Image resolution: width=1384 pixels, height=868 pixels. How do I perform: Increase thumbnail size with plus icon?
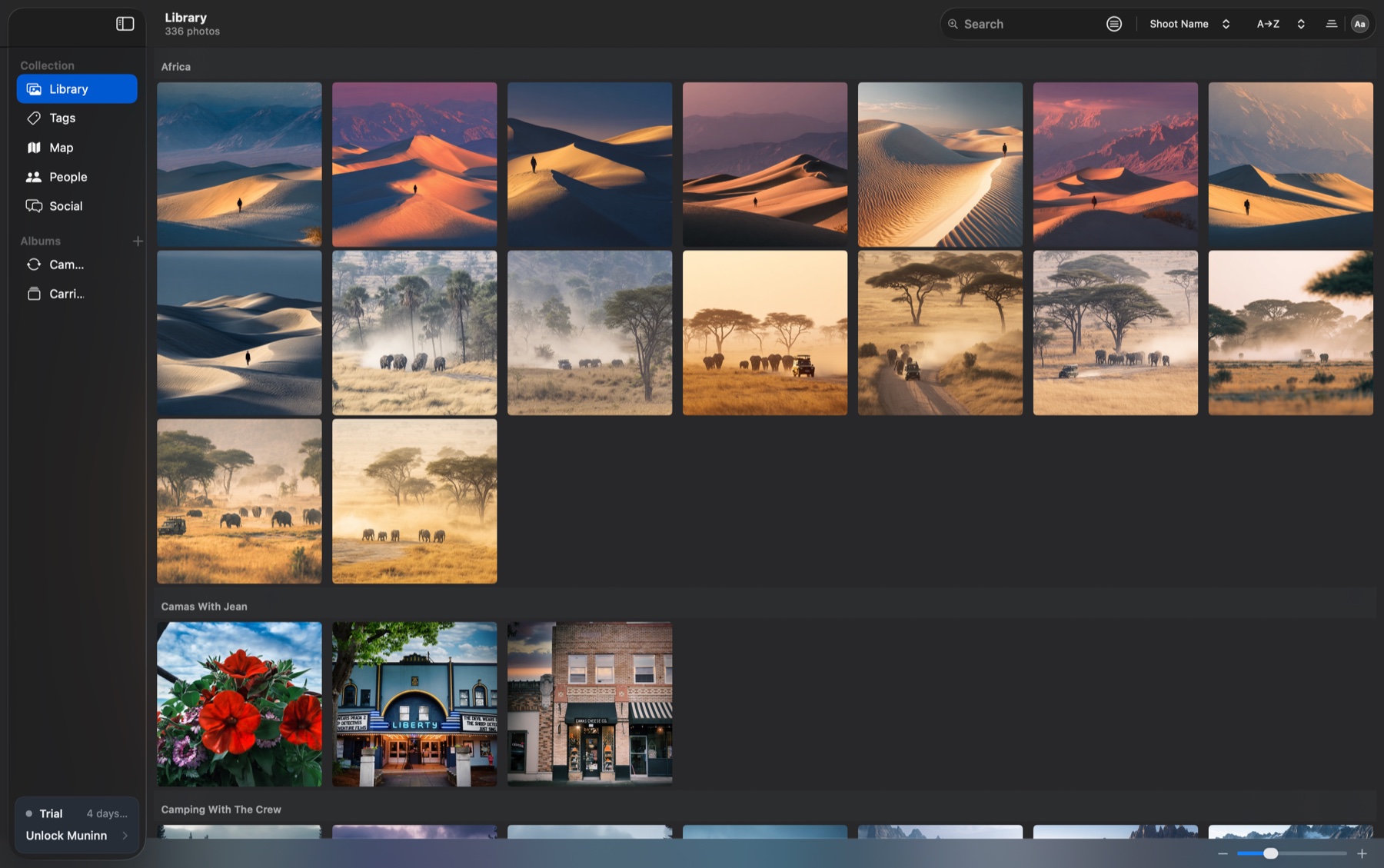click(1362, 853)
